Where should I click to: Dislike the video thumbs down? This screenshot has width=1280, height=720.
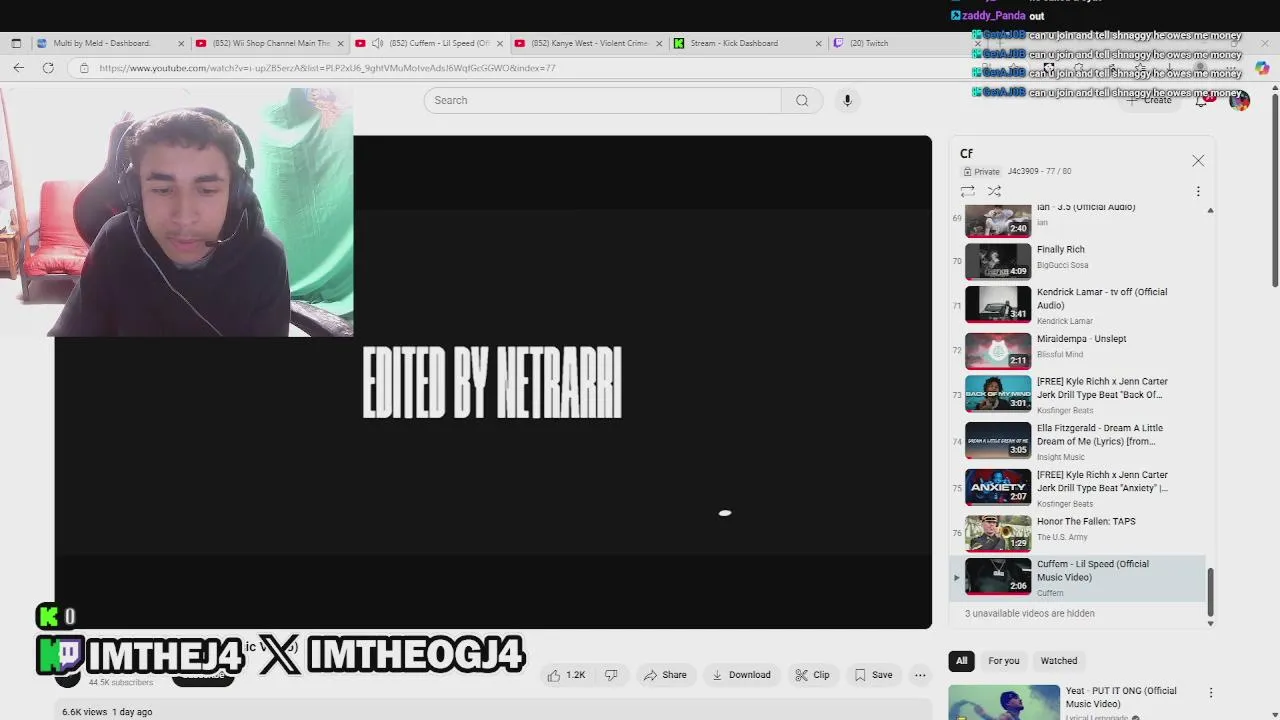(611, 675)
